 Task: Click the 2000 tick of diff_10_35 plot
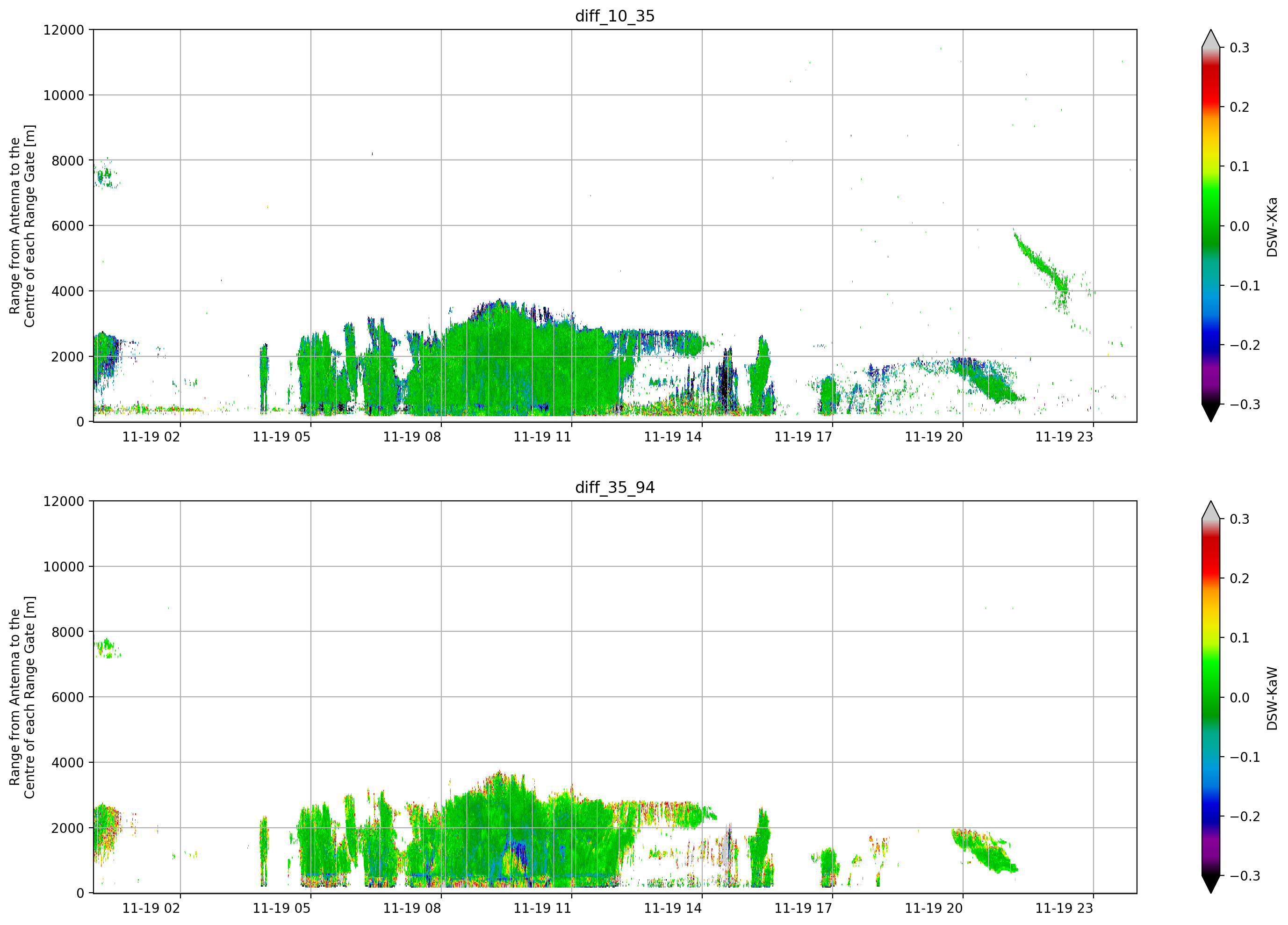click(68, 356)
